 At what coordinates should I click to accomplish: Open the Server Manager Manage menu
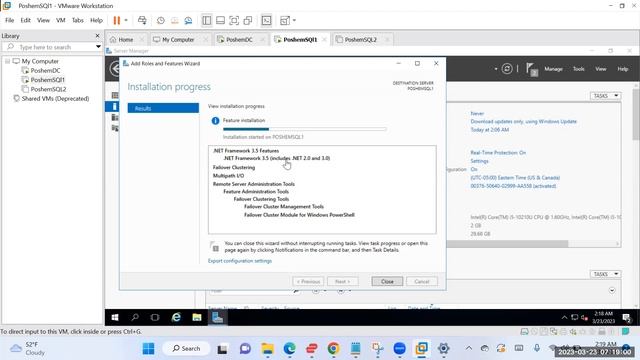tap(553, 69)
